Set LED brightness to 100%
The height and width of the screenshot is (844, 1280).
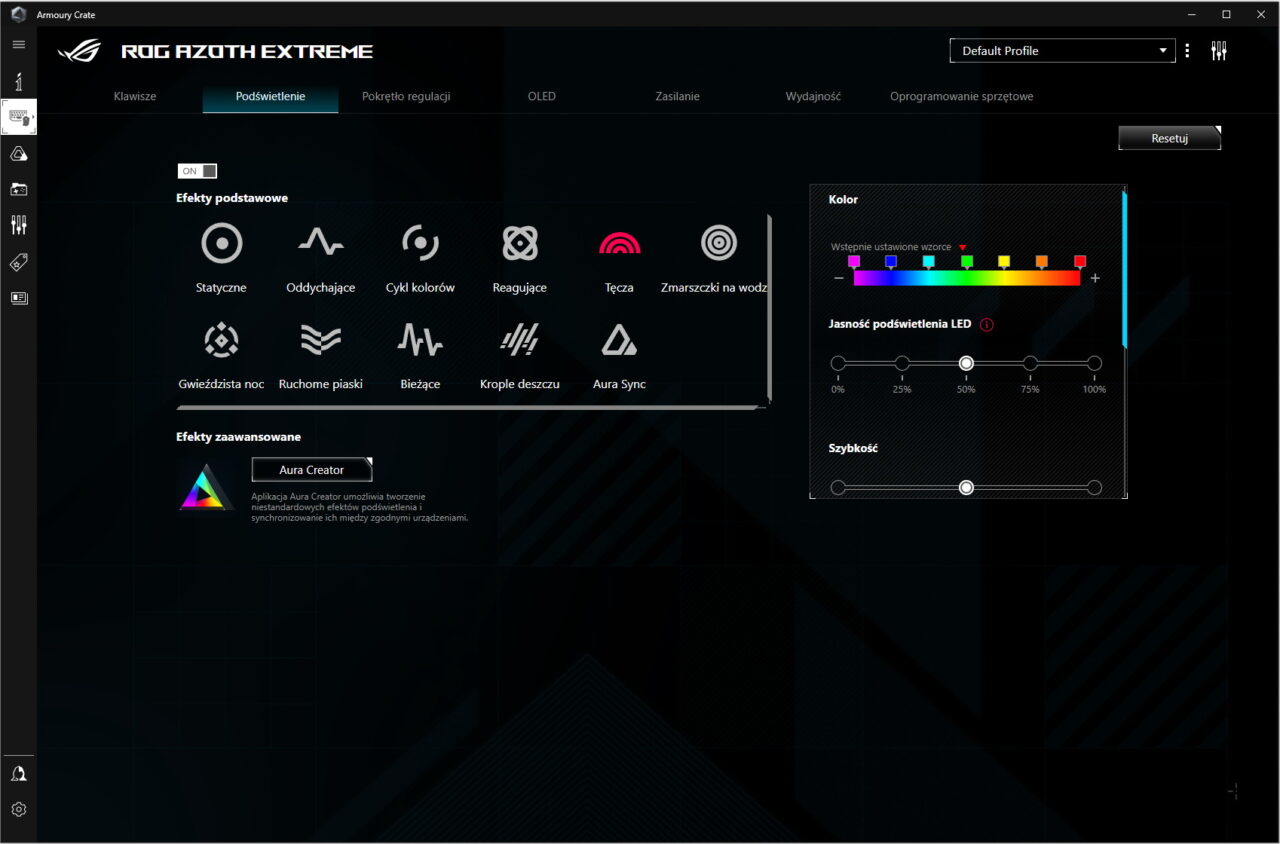1094,363
